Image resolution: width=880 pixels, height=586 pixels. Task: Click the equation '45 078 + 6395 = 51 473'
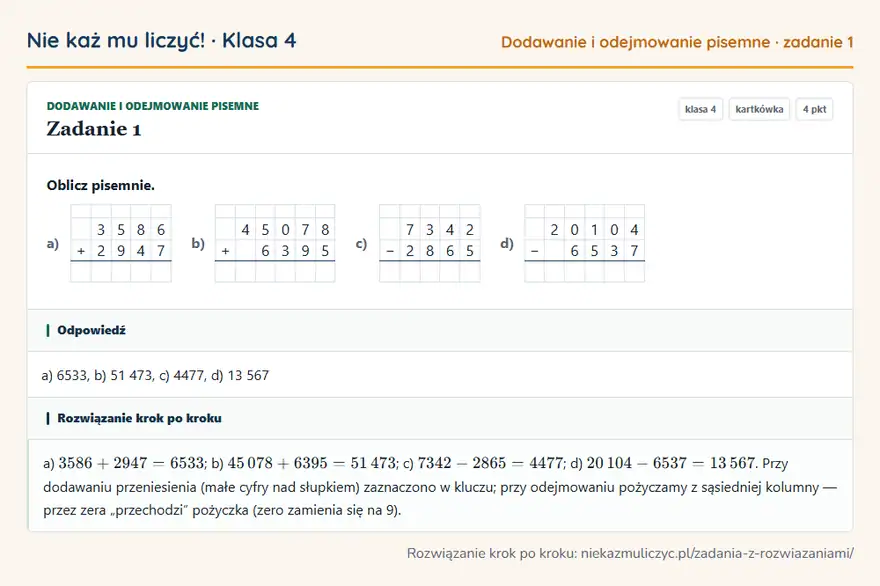(311, 463)
